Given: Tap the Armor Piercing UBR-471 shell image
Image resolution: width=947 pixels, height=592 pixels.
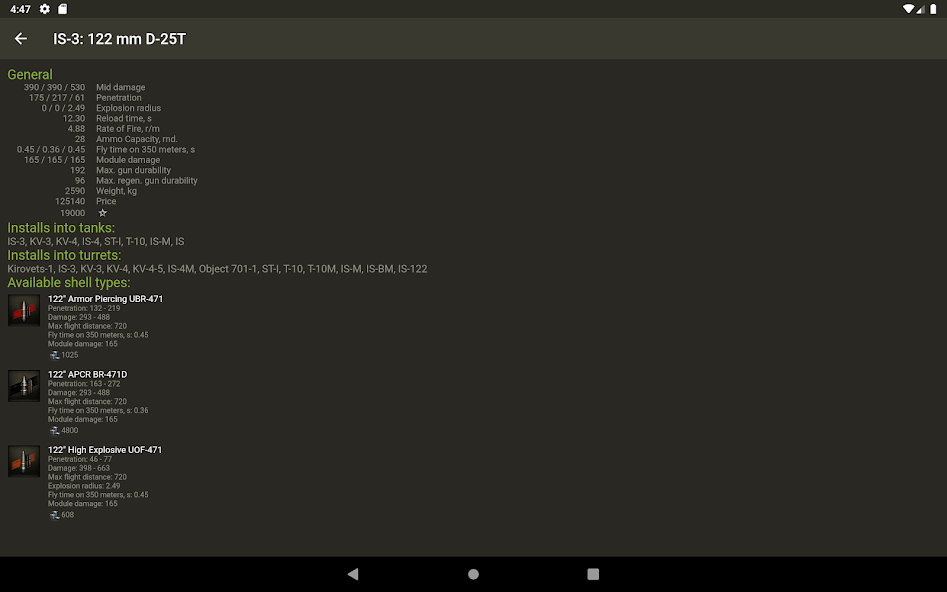Looking at the screenshot, I should tap(23, 310).
